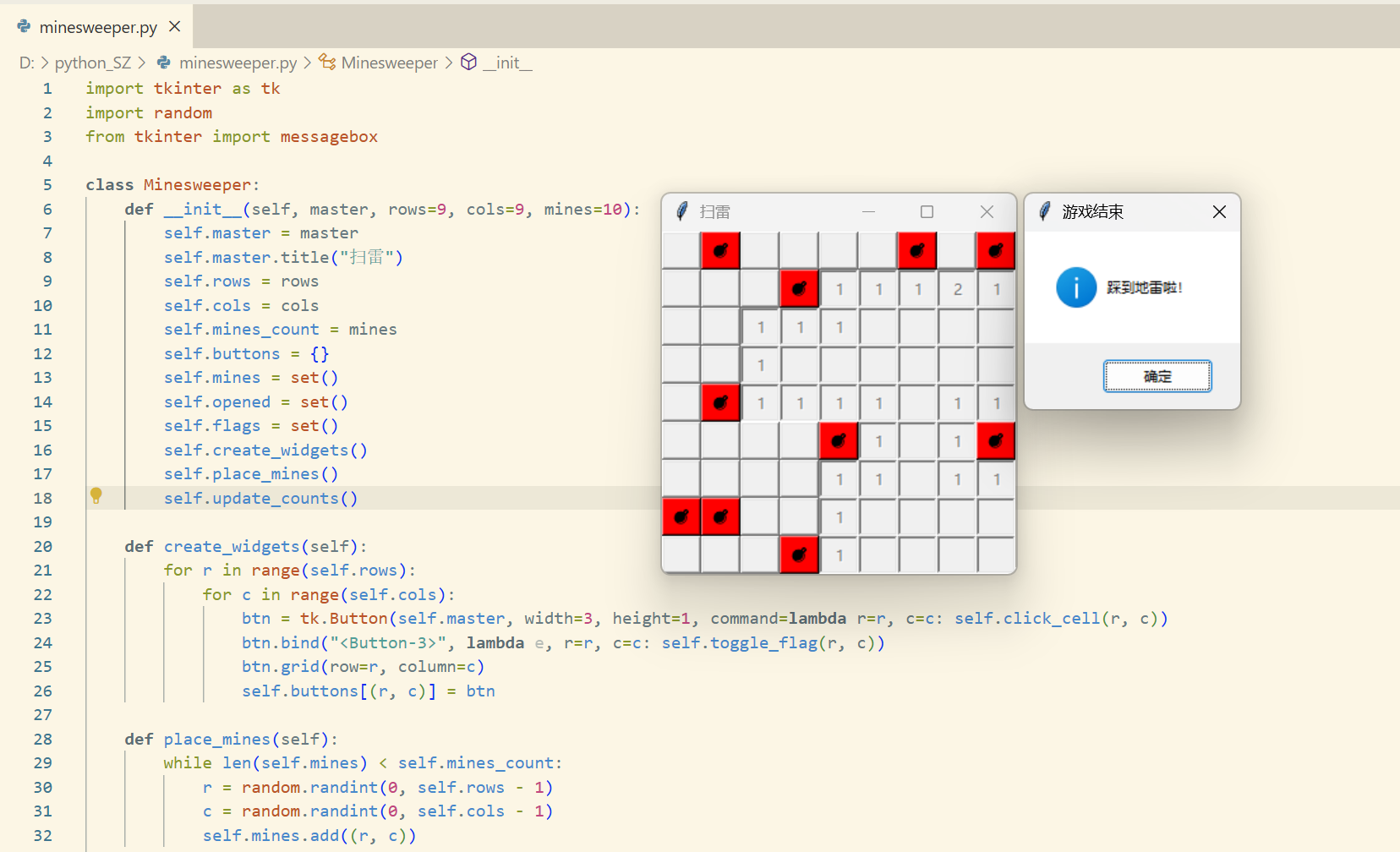Click the Python file icon in breadcrumb

click(164, 63)
